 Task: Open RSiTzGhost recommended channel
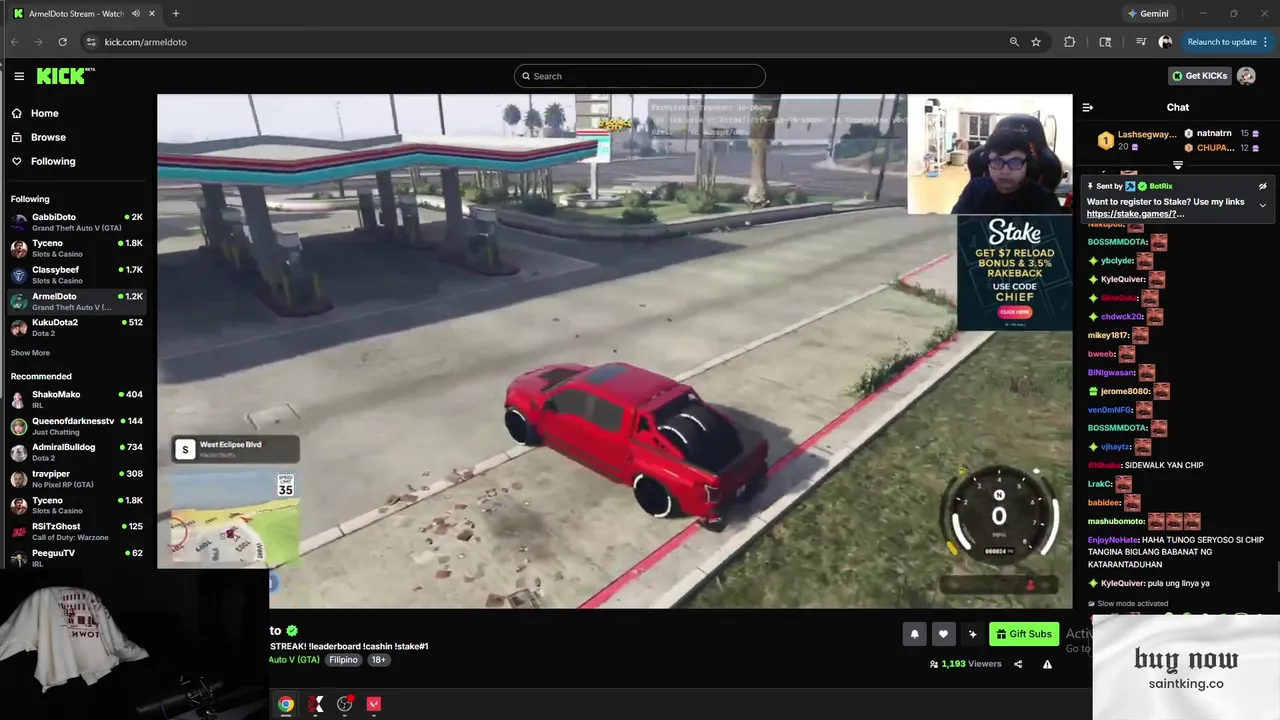click(x=77, y=531)
